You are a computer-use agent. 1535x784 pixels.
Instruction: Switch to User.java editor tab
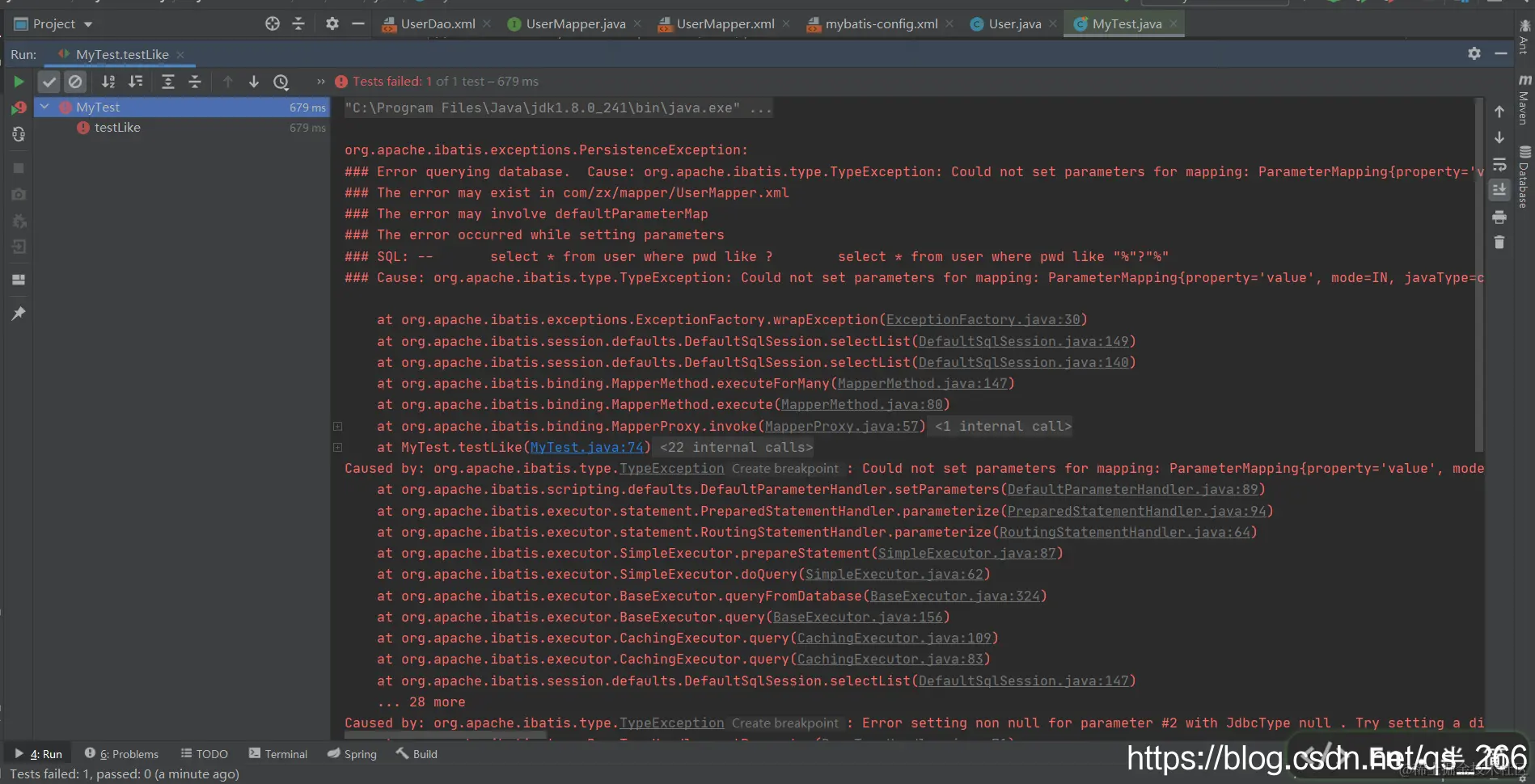pos(1015,24)
